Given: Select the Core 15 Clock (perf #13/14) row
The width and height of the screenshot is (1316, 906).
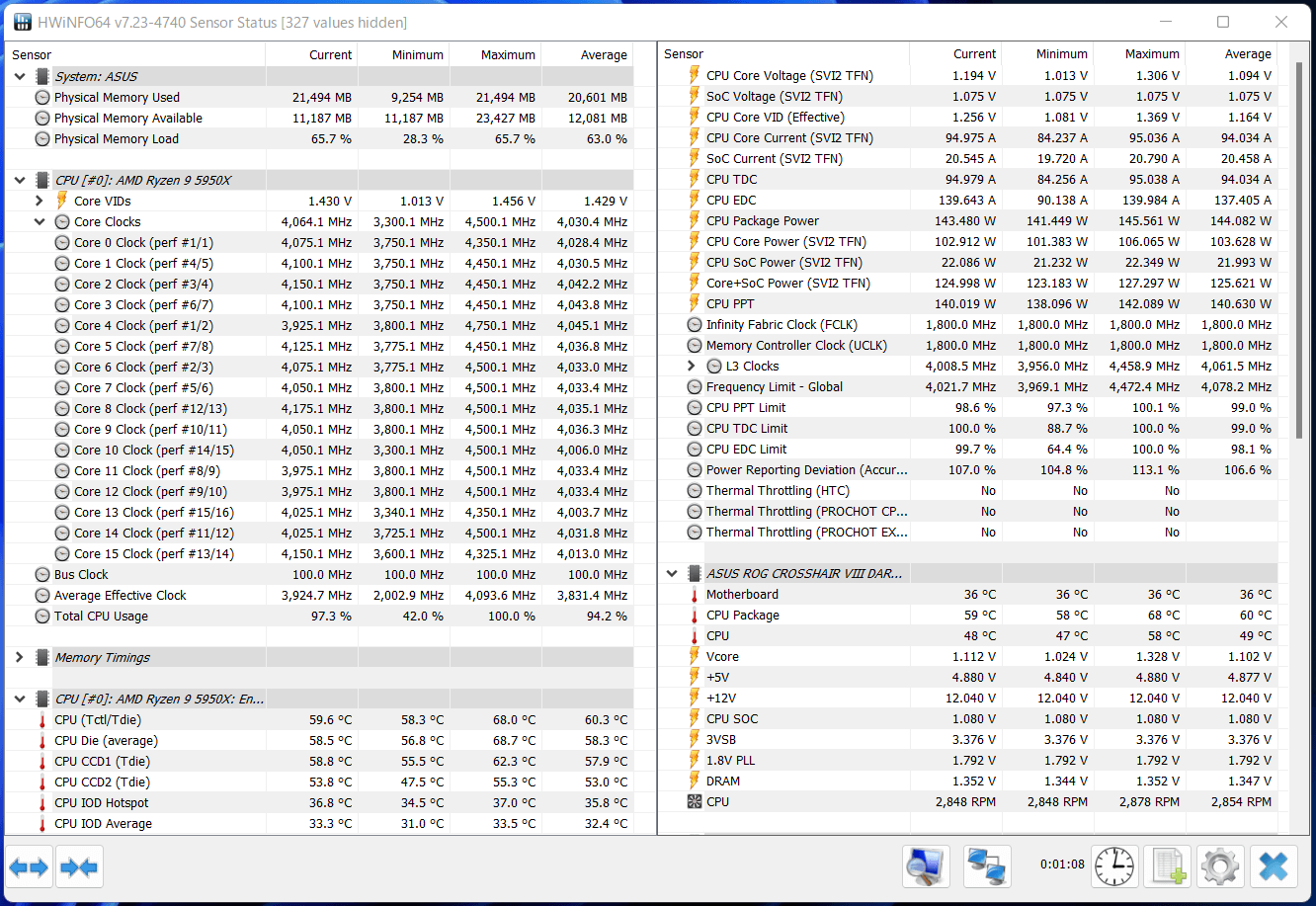Looking at the screenshot, I should 319,554.
